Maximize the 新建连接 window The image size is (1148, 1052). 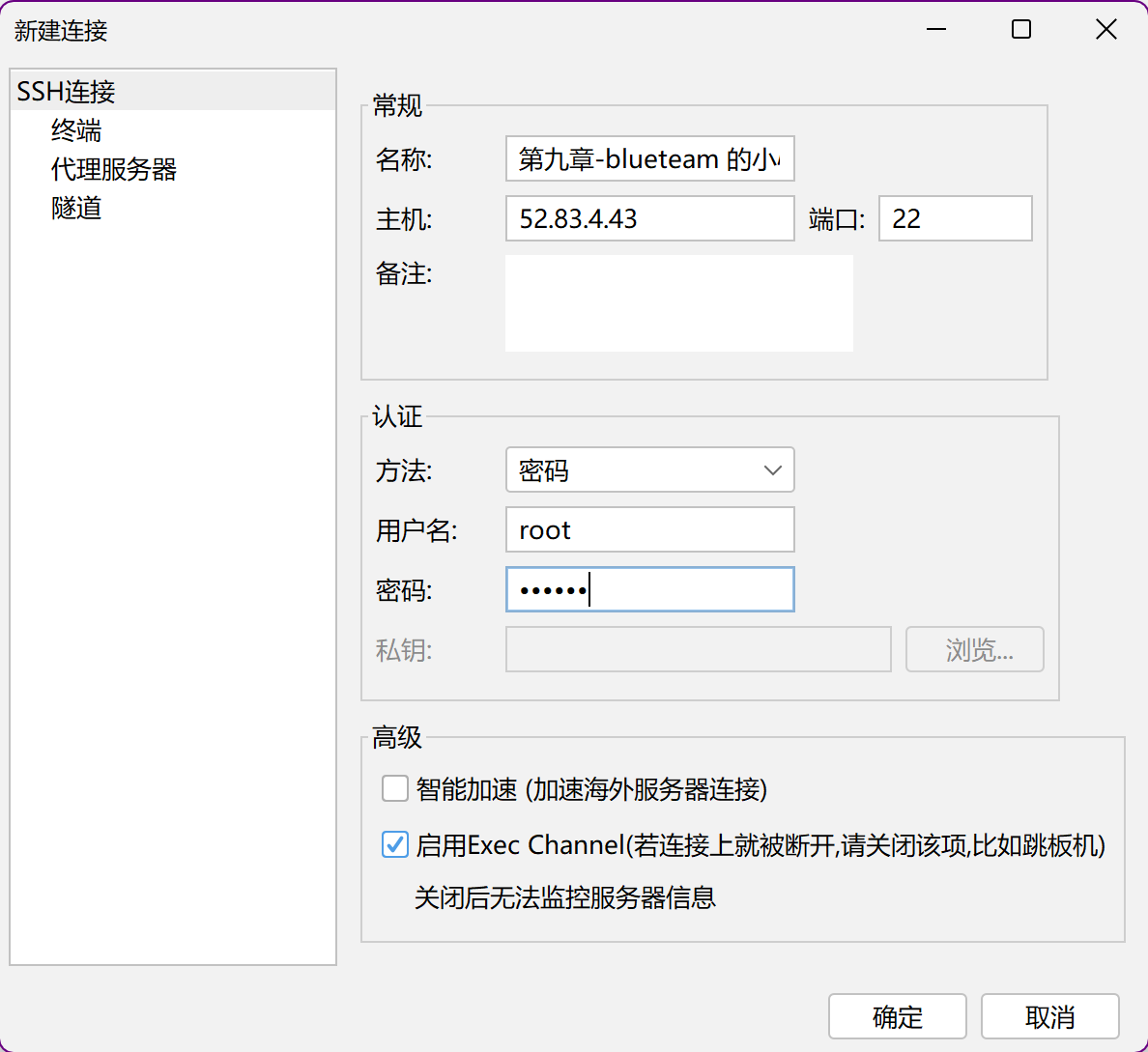coord(1021,30)
